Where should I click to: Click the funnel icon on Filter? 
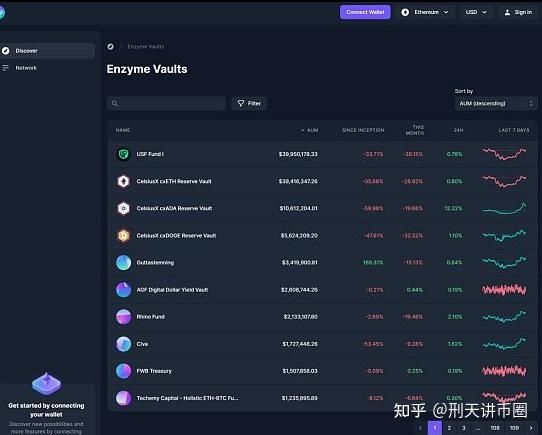tap(241, 103)
